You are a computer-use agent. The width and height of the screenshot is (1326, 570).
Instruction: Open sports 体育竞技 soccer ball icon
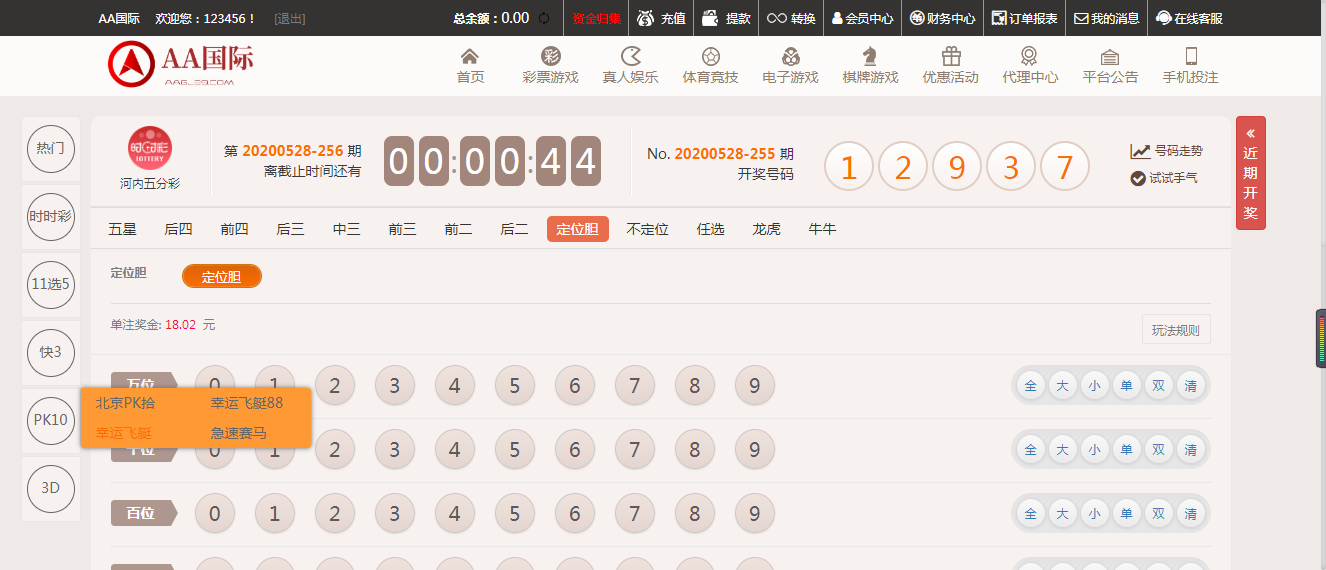click(x=710, y=57)
